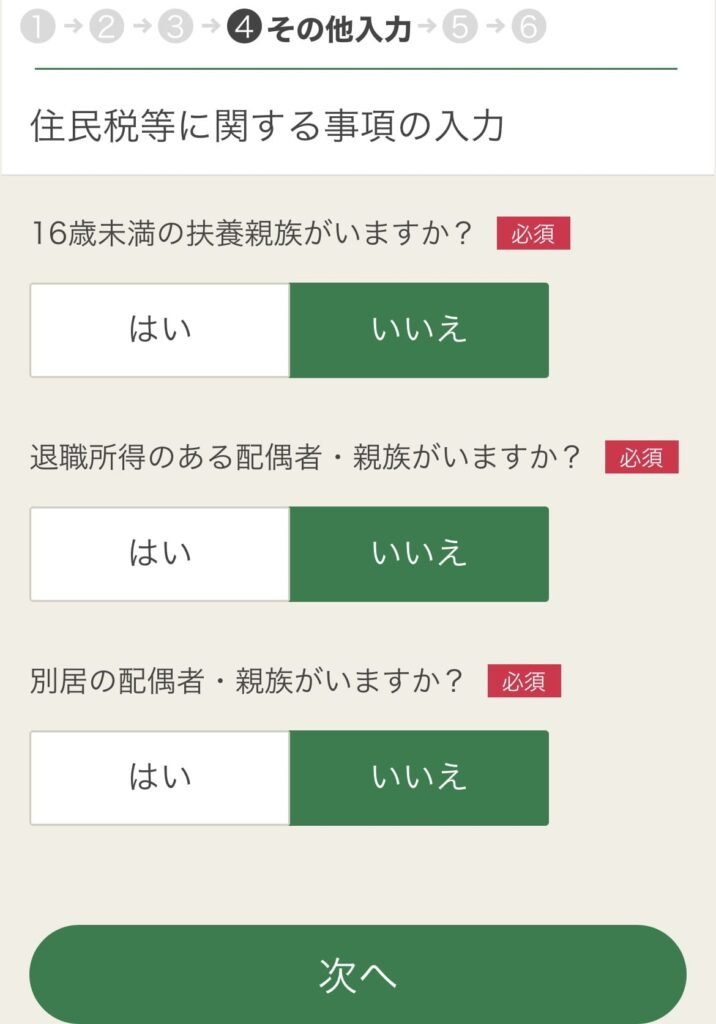Click the step 1 circle indicator
716x1024 pixels.
(x=37, y=28)
